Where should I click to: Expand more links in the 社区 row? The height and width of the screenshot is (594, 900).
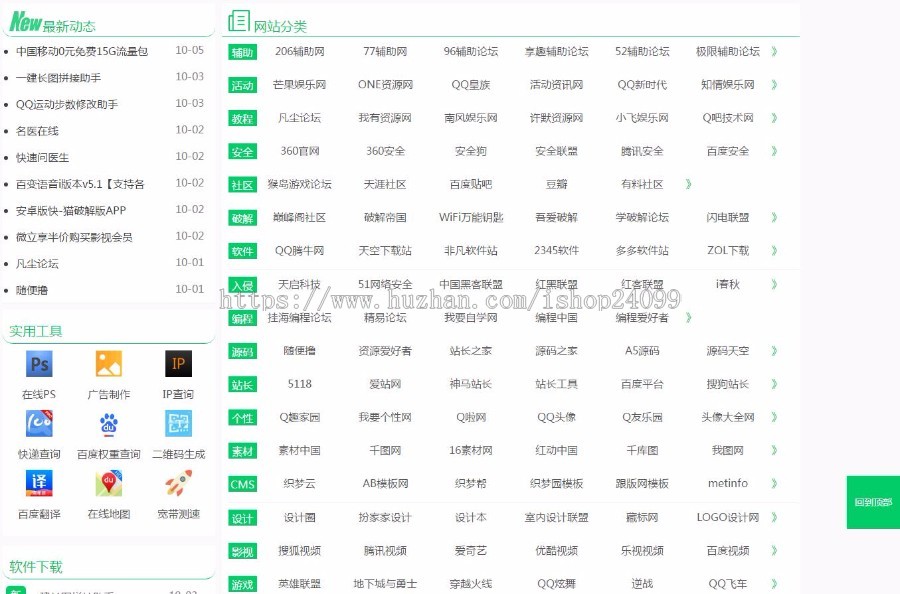(688, 184)
